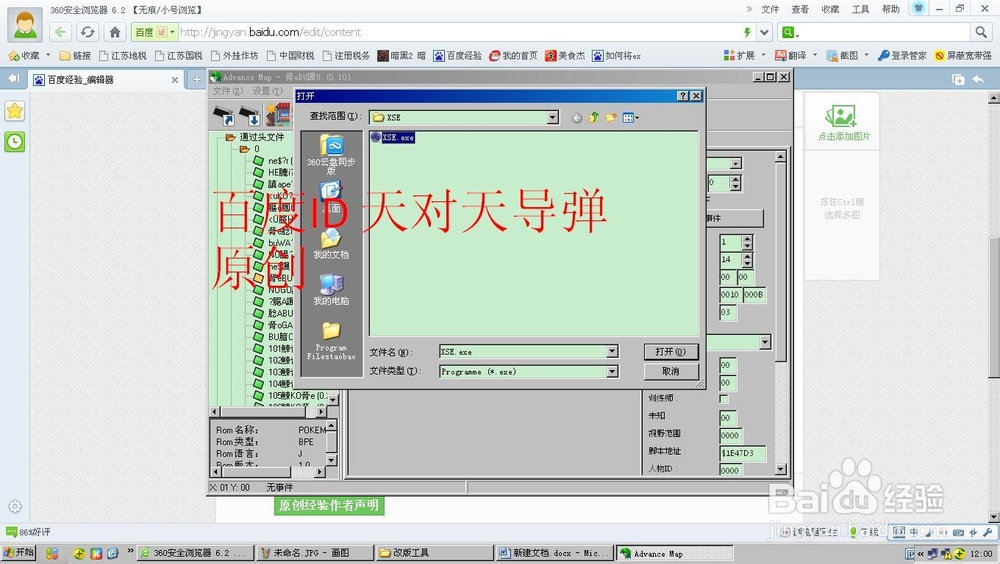The image size is (1000, 564).
Task: Switch to 未命名.JPG - 画图 taskbar item
Action: tap(314, 553)
